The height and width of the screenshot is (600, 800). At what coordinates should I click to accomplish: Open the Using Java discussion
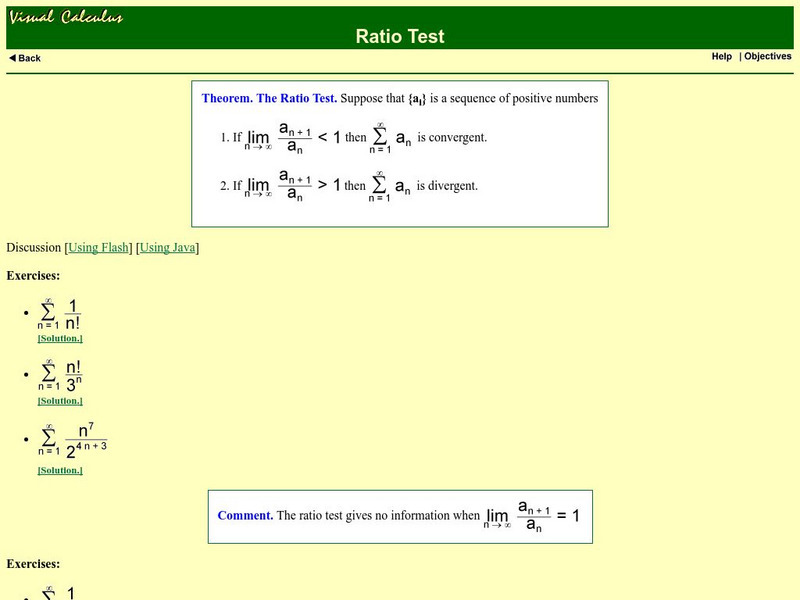[x=167, y=247]
